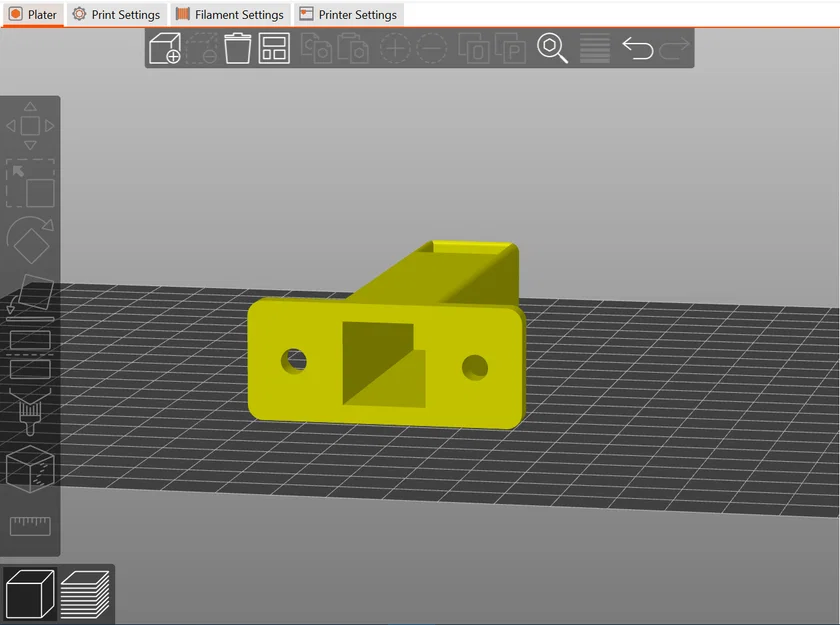Open the Paint-on supports brush tool

(x=30, y=411)
